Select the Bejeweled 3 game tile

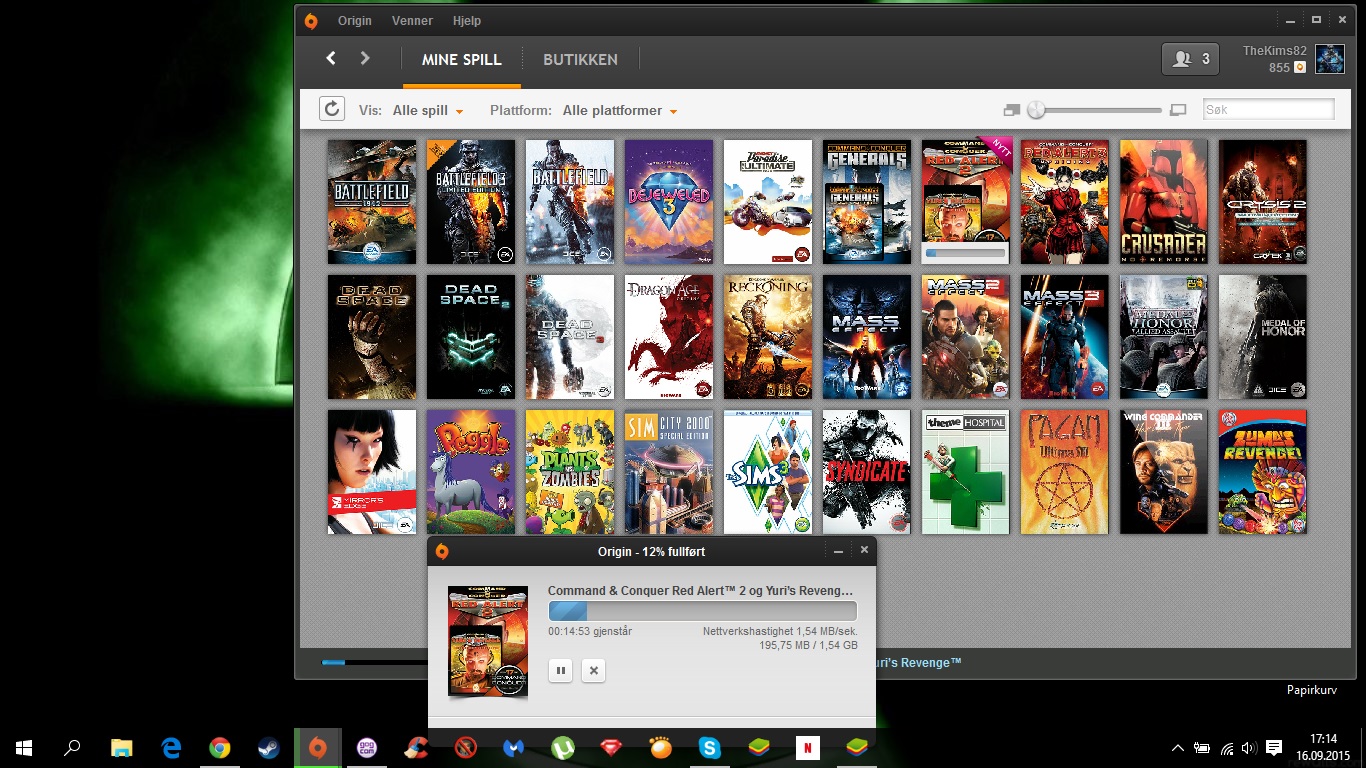tap(669, 202)
